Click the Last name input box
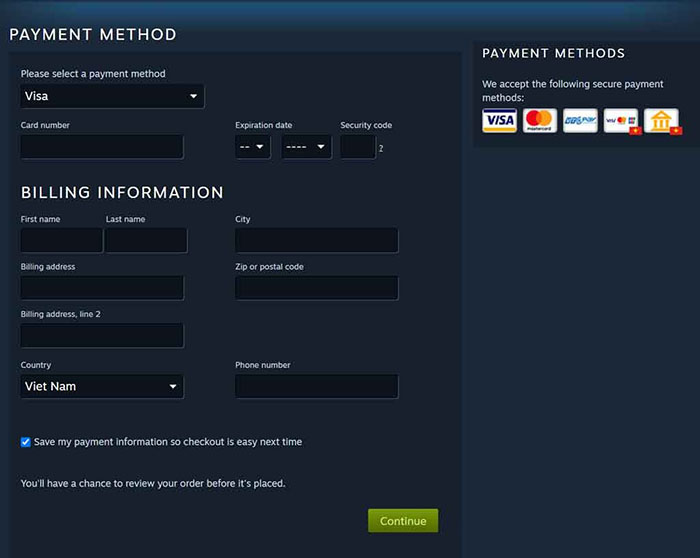This screenshot has height=558, width=700. pos(146,241)
